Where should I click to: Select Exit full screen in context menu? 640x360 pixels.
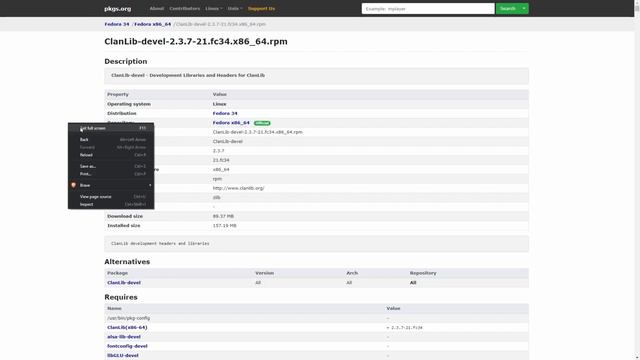coord(111,128)
